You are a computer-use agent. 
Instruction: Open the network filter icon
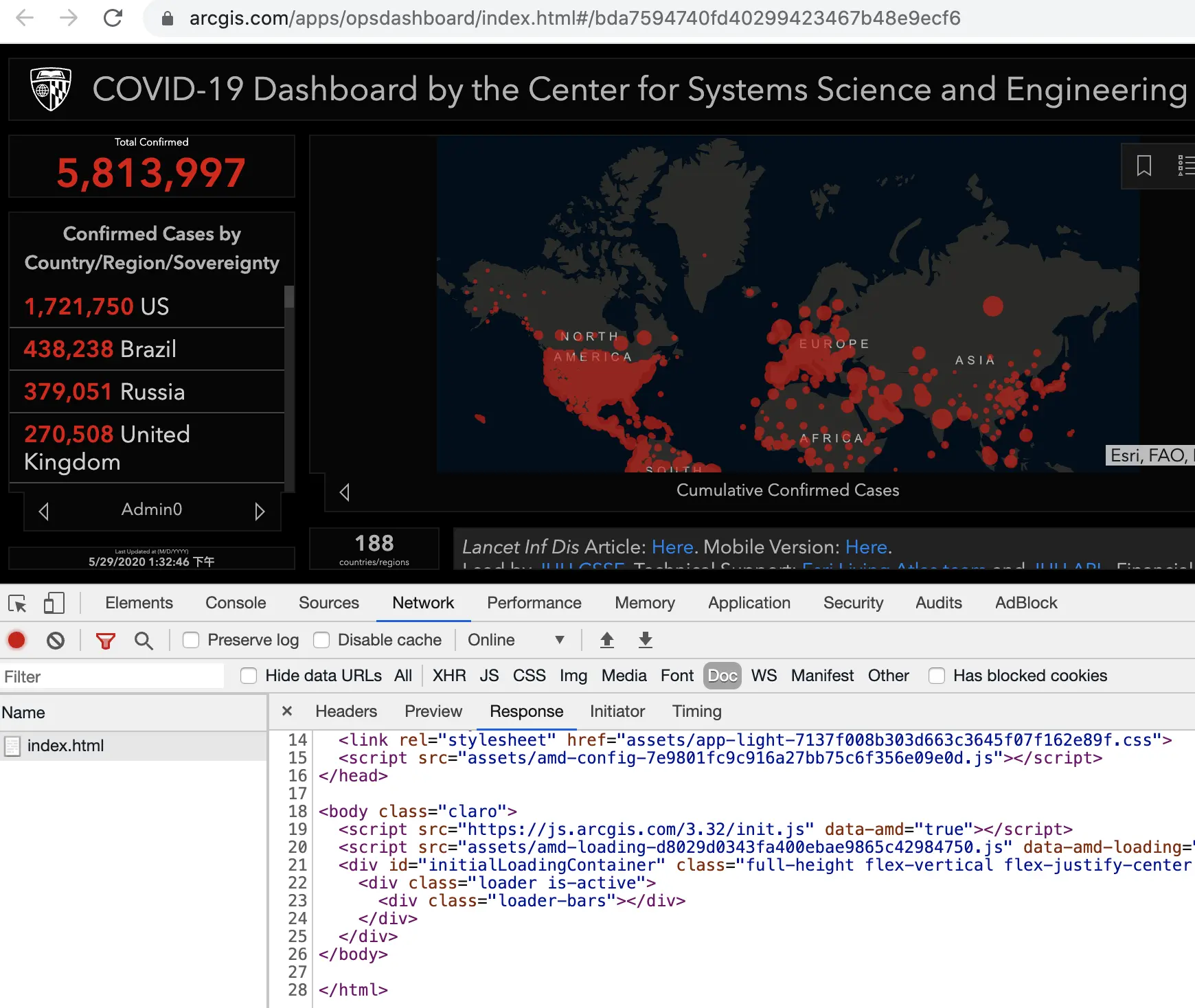point(104,640)
